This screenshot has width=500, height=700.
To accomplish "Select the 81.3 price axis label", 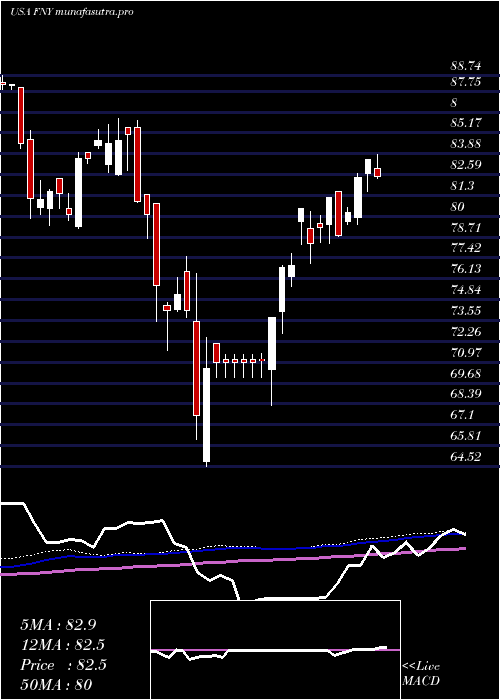I will (463, 186).
